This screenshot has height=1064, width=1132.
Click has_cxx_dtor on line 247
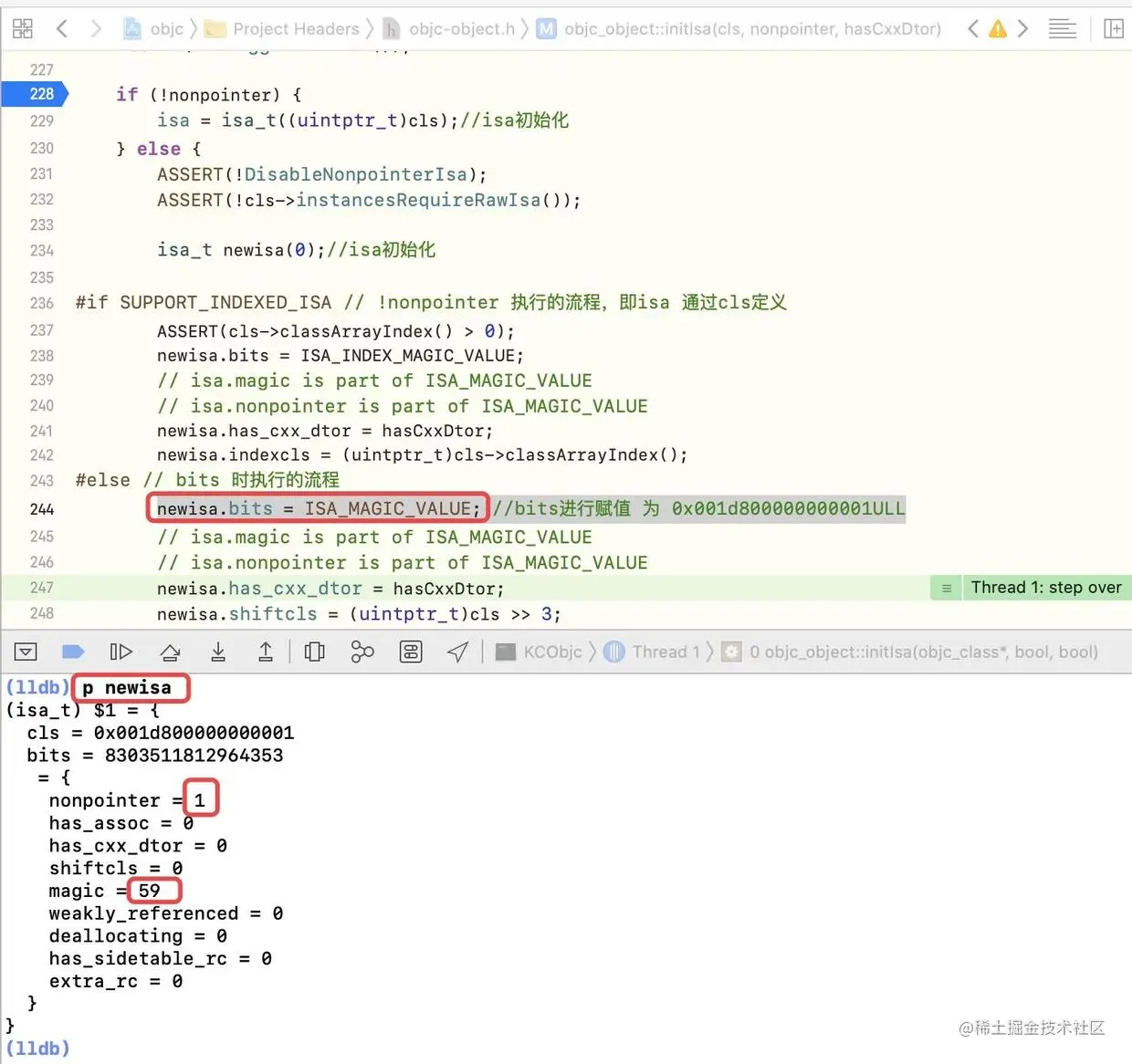pos(295,589)
